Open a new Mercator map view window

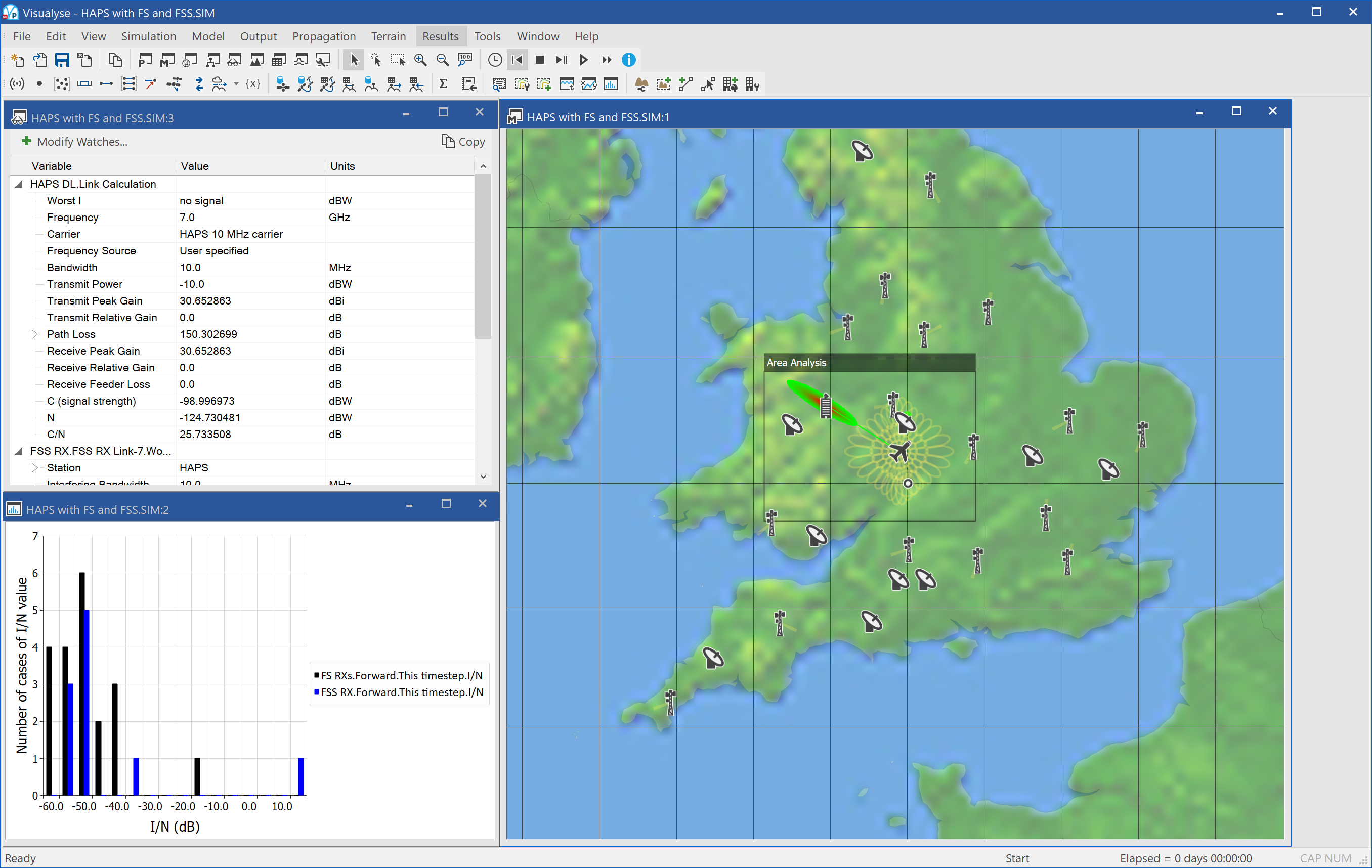point(167,60)
